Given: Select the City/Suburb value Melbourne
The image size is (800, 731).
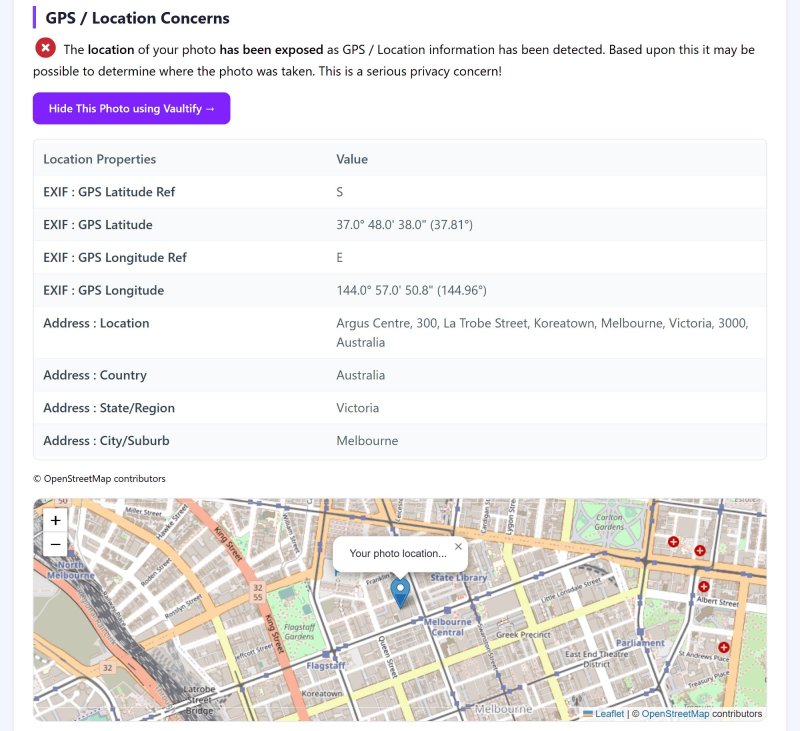Looking at the screenshot, I should click(367, 441).
